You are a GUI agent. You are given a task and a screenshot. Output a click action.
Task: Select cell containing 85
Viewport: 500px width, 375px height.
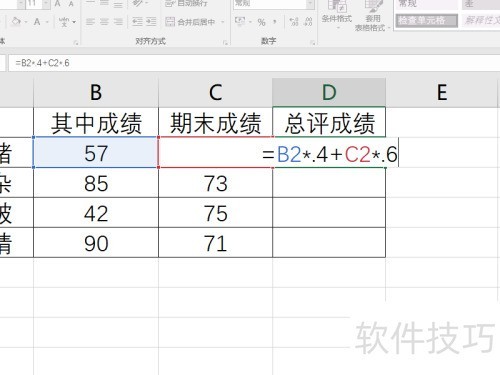[x=96, y=183]
